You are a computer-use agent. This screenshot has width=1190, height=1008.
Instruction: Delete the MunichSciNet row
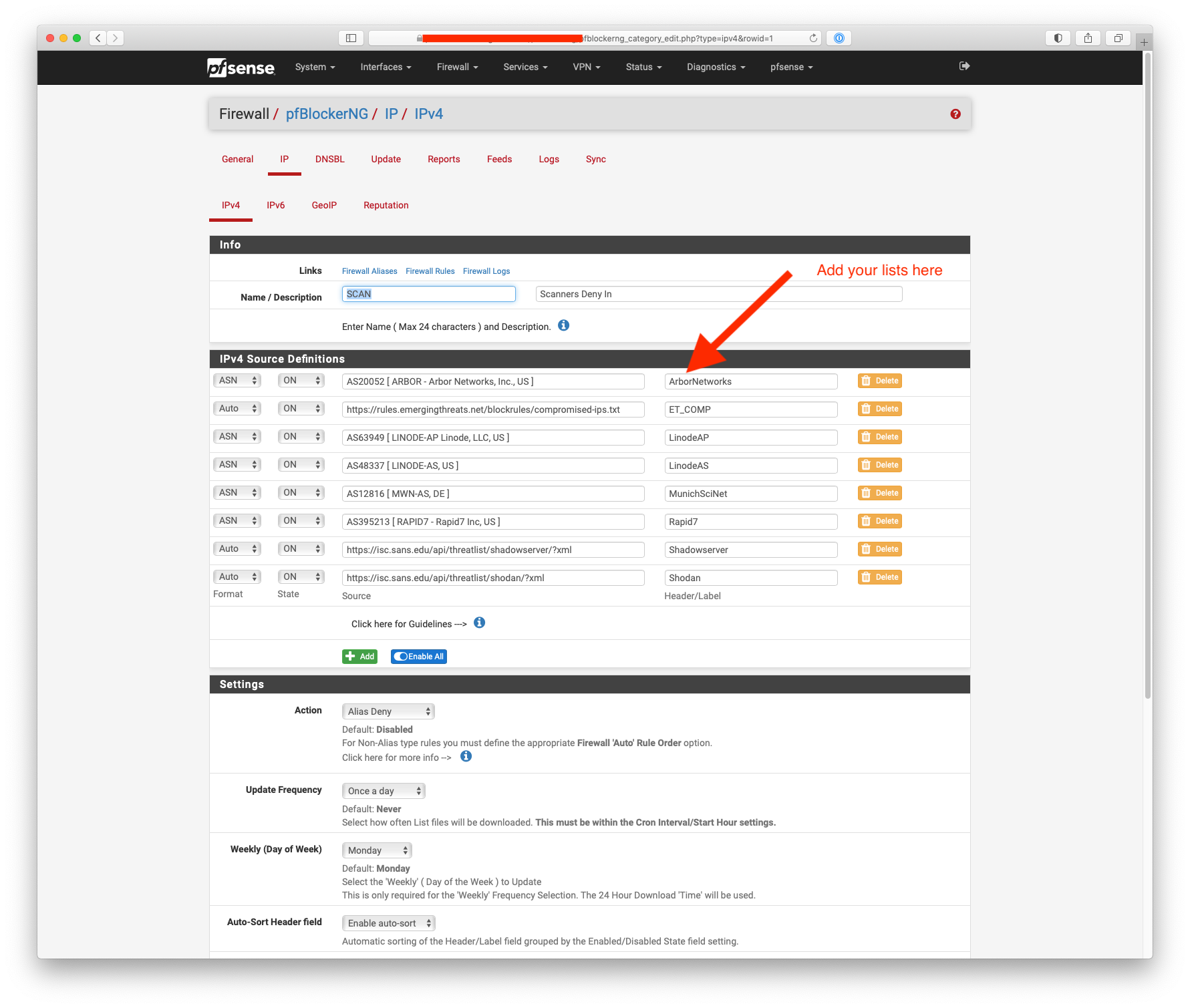point(880,493)
